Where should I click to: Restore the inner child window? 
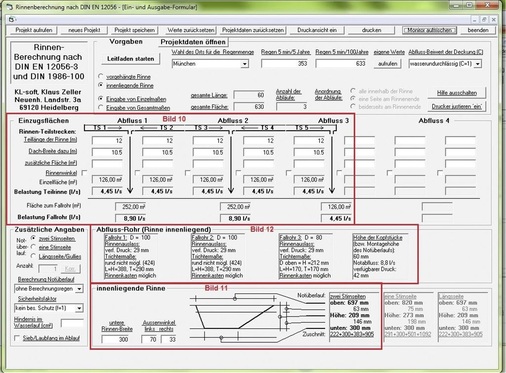pyautogui.click(x=484, y=20)
